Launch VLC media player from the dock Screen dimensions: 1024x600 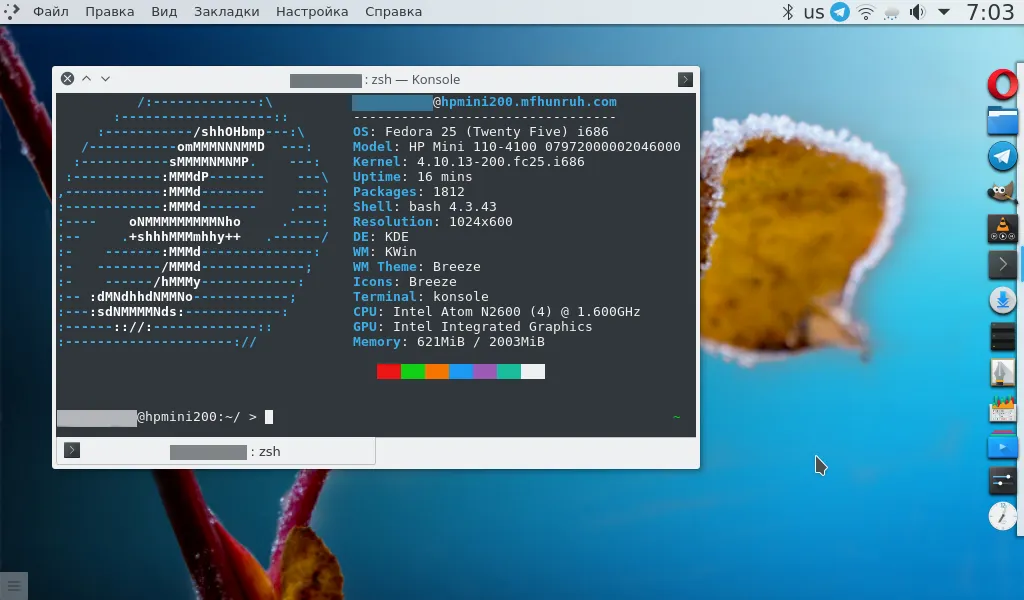(x=1002, y=229)
